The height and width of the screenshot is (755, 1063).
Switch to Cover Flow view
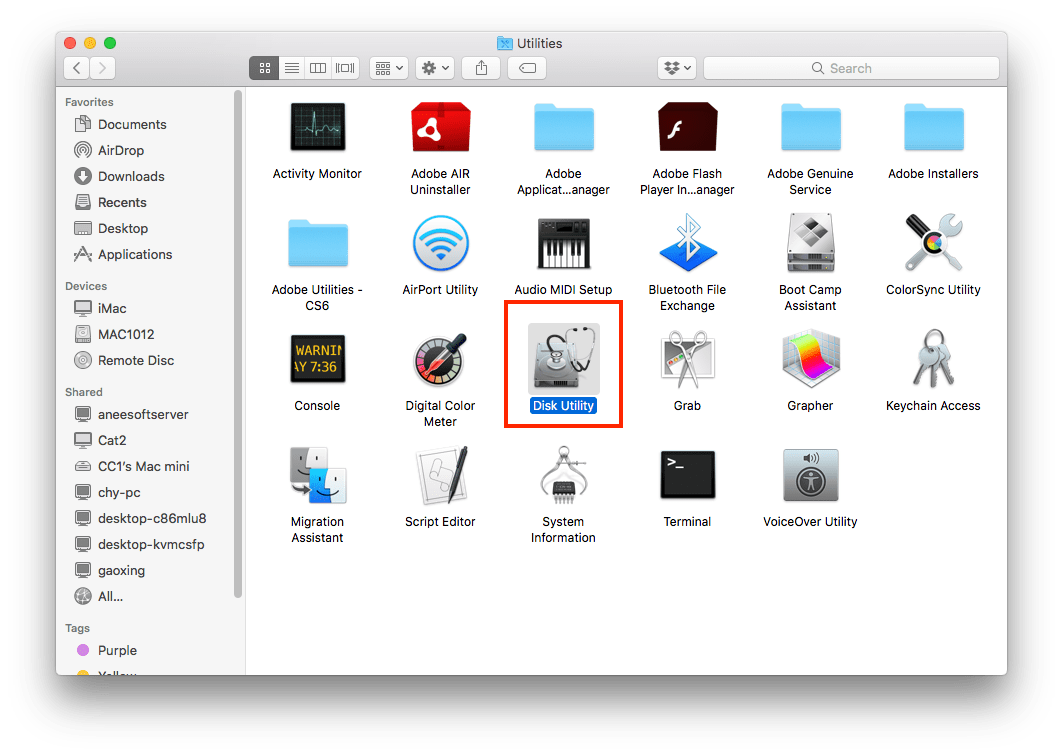click(344, 67)
